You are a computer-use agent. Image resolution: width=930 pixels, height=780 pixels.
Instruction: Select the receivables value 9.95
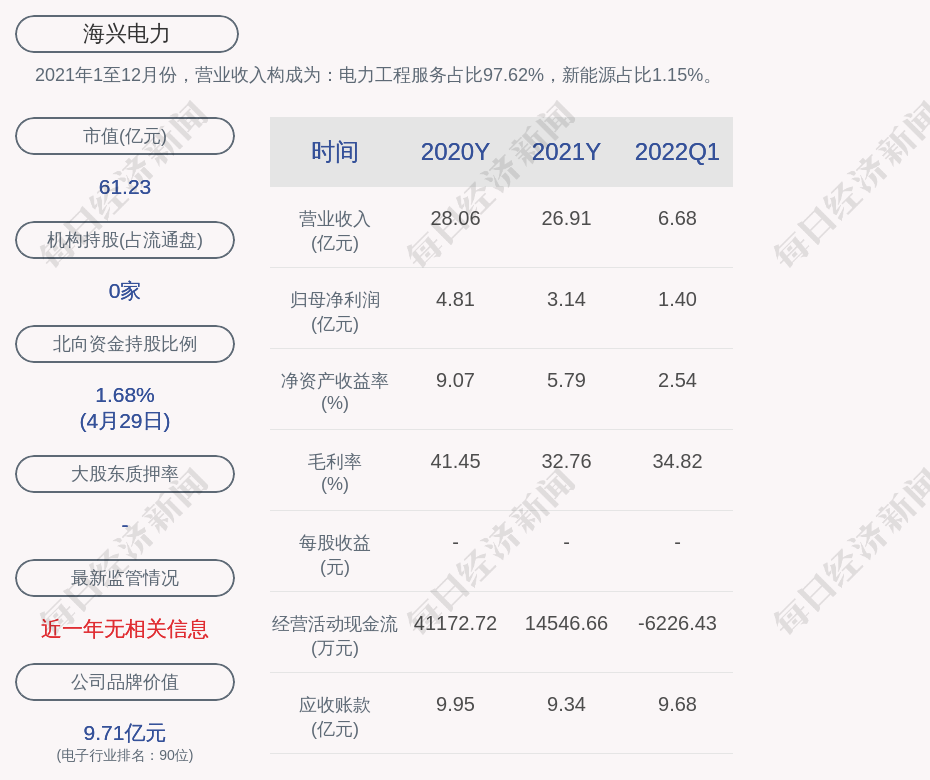(x=456, y=705)
